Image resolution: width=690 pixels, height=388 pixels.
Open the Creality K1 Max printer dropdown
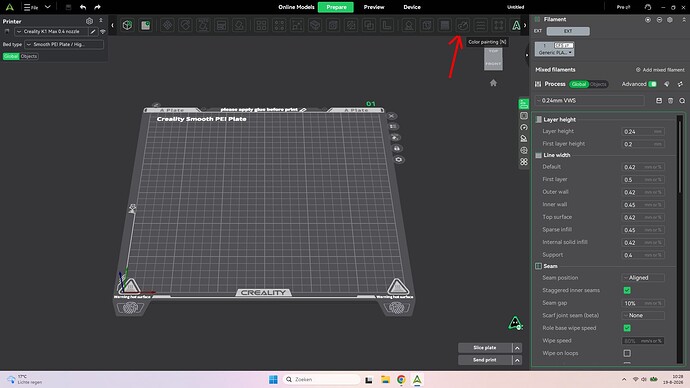(x=51, y=32)
